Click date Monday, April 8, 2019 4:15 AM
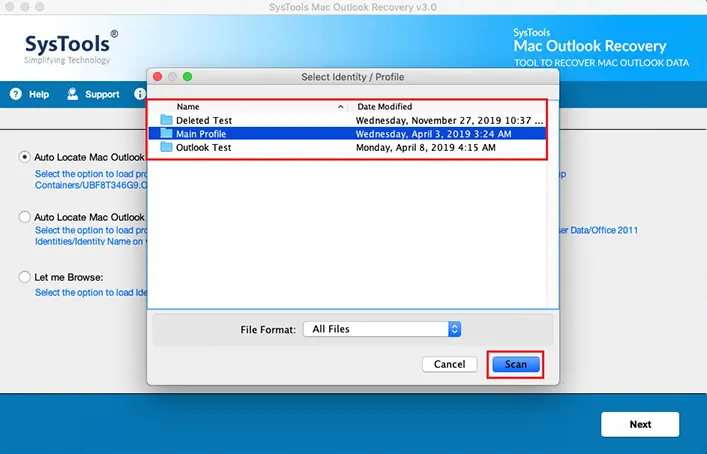This screenshot has width=707, height=454. click(426, 147)
